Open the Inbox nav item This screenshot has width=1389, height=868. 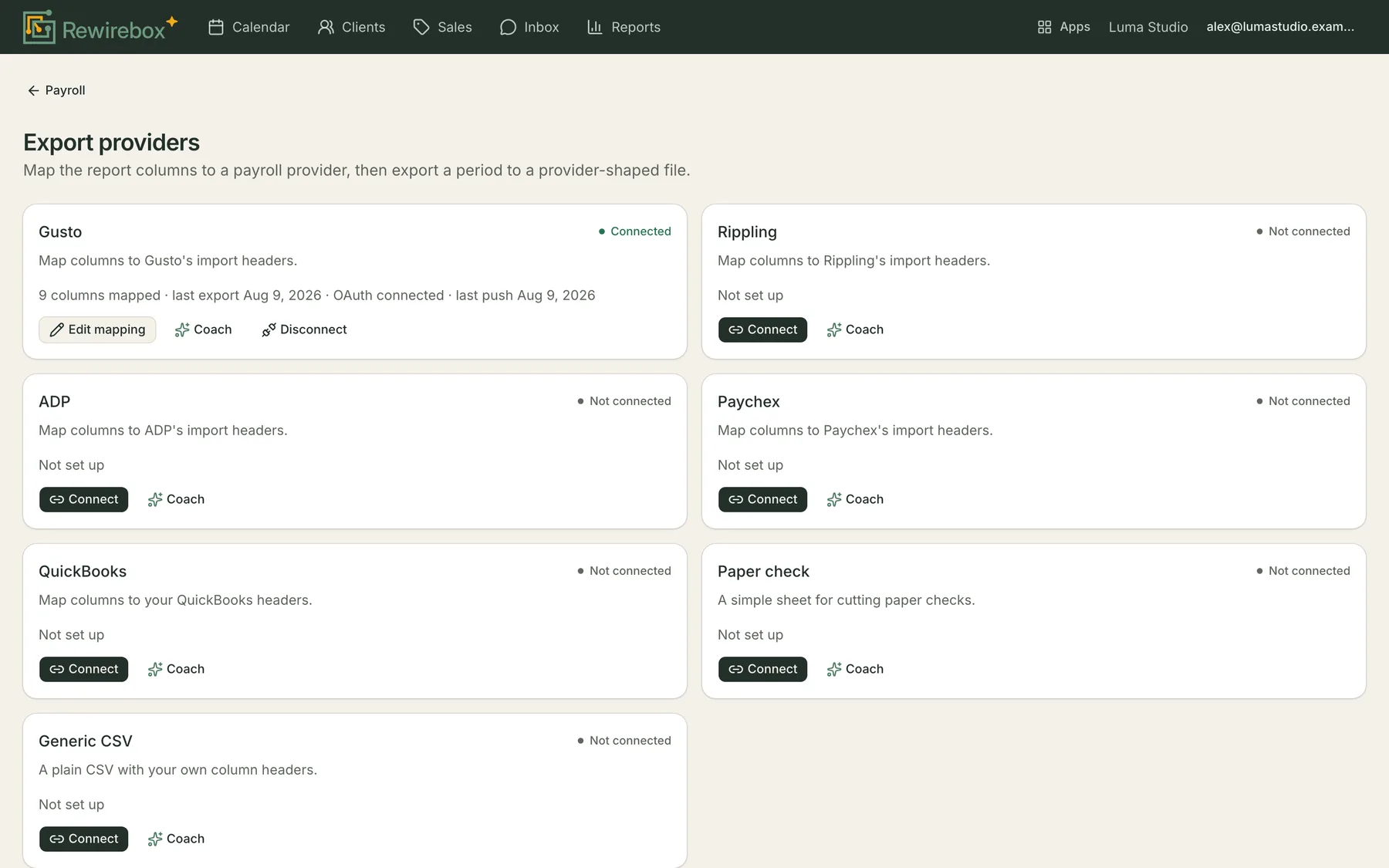(529, 27)
